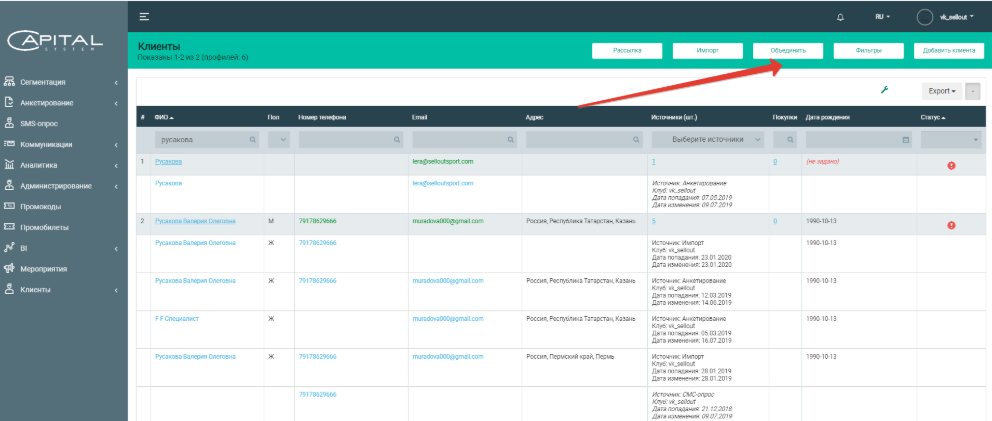Toggle the hamburger sidebar menu
The height and width of the screenshot is (421, 992).
[145, 17]
